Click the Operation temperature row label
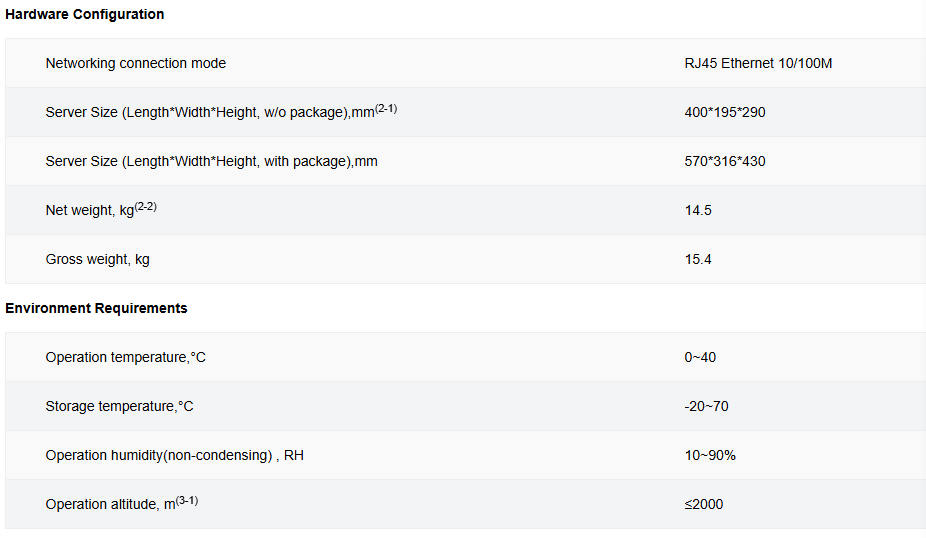Viewport: 926px width, 538px height. coord(126,357)
